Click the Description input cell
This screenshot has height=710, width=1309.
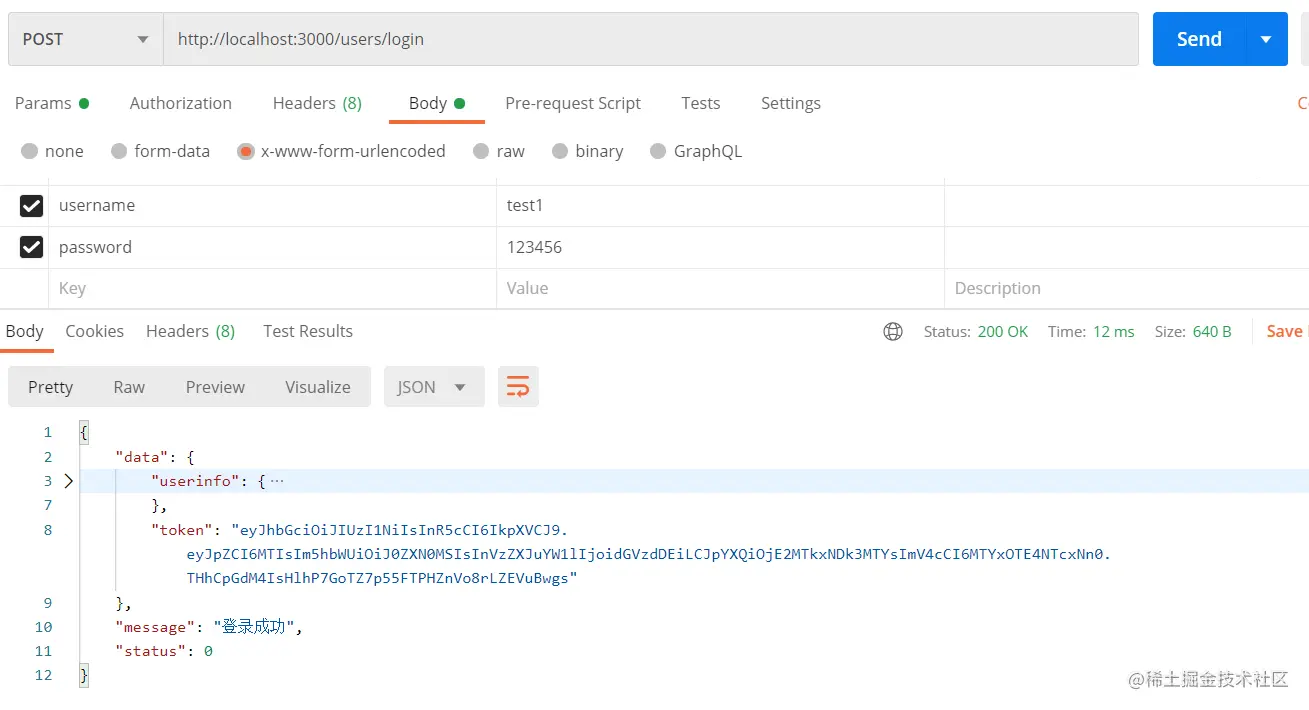[x=1127, y=288]
